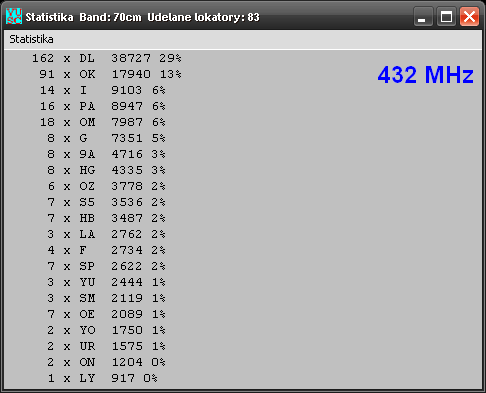This screenshot has height=393, width=486.
Task: Select the row '2 x ON 1204 0%'
Action: click(x=106, y=362)
